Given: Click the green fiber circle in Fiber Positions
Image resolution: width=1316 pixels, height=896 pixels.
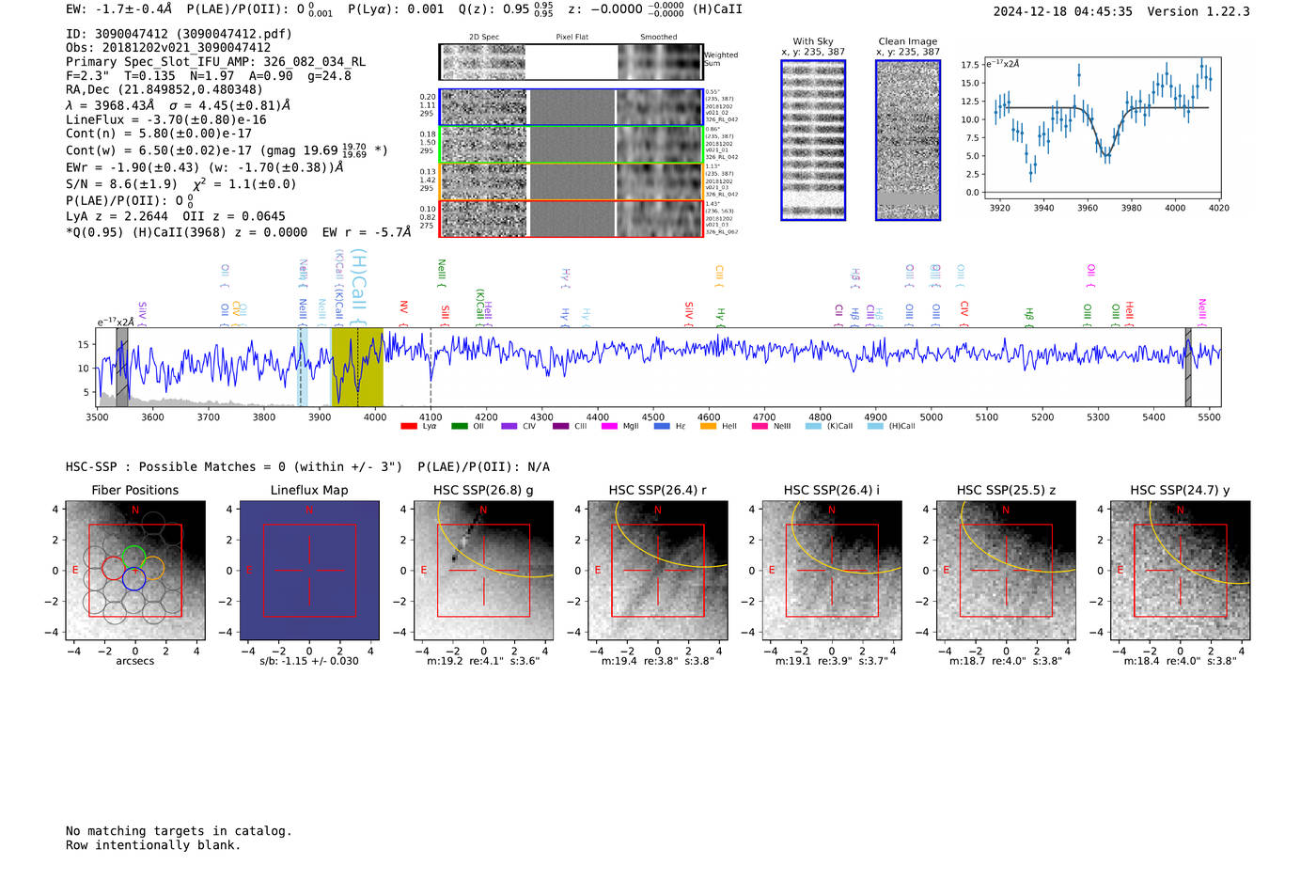Looking at the screenshot, I should tap(133, 557).
